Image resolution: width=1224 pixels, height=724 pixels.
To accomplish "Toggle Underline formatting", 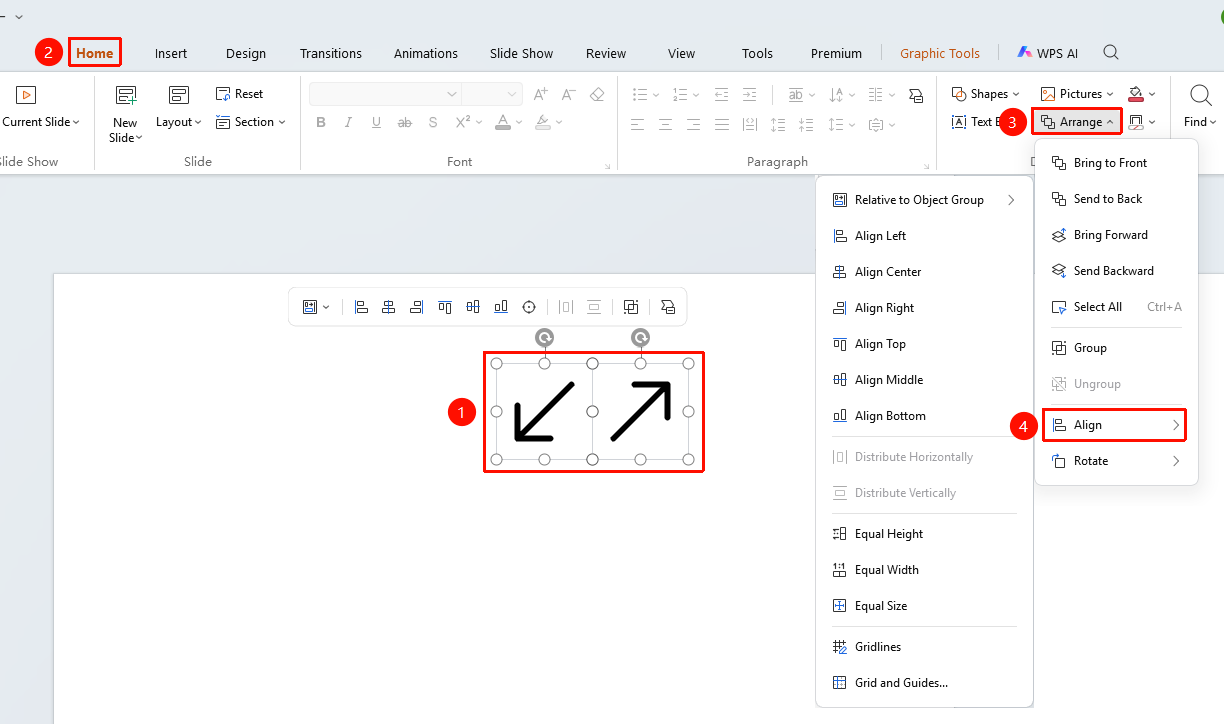I will click(376, 123).
